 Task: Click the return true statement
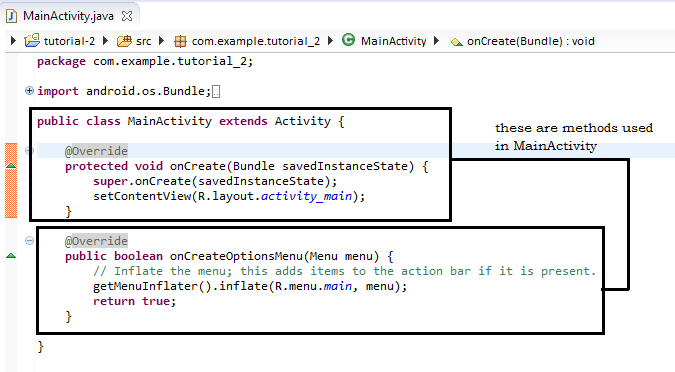coord(135,301)
